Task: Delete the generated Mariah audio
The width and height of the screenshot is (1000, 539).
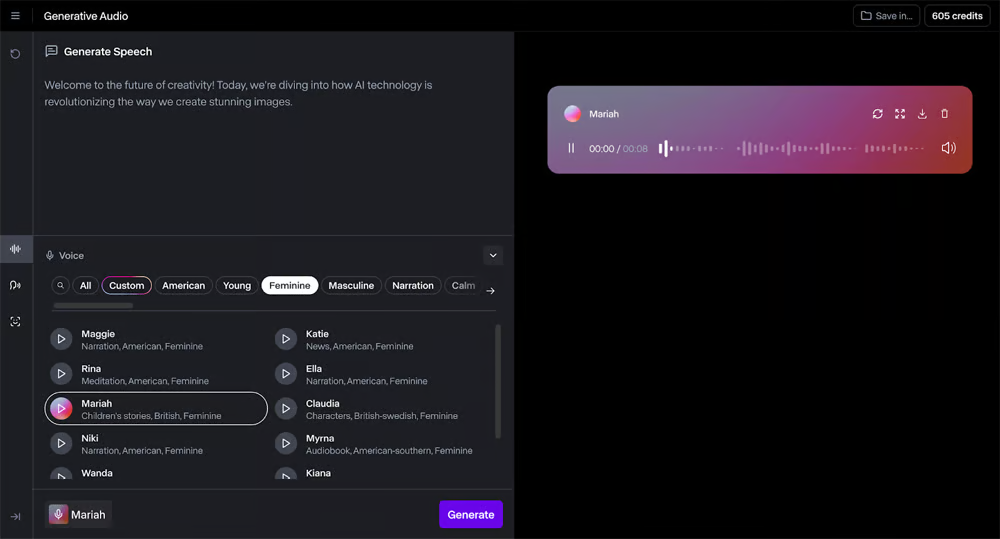Action: pos(945,114)
